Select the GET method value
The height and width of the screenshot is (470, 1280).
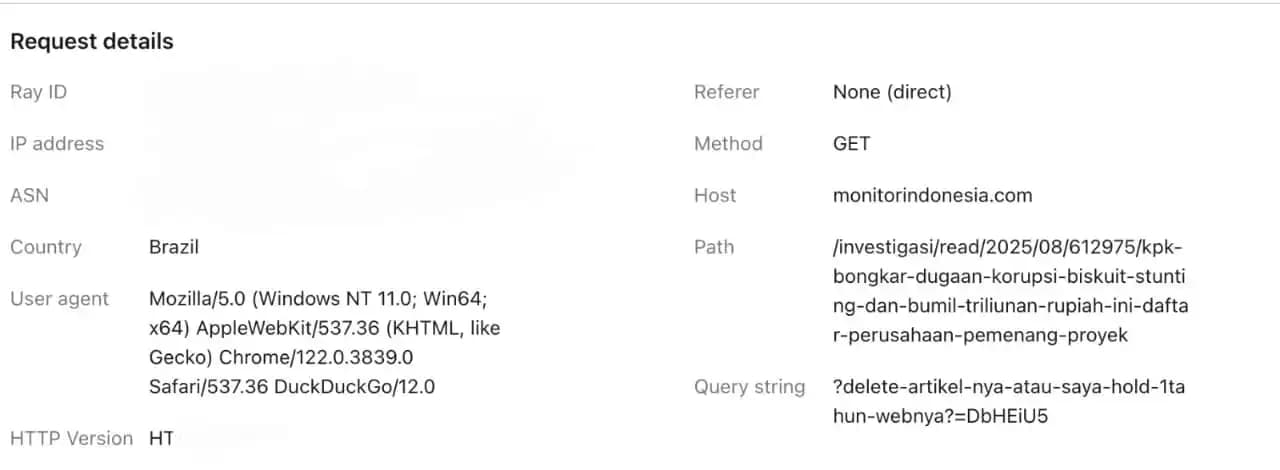point(852,144)
